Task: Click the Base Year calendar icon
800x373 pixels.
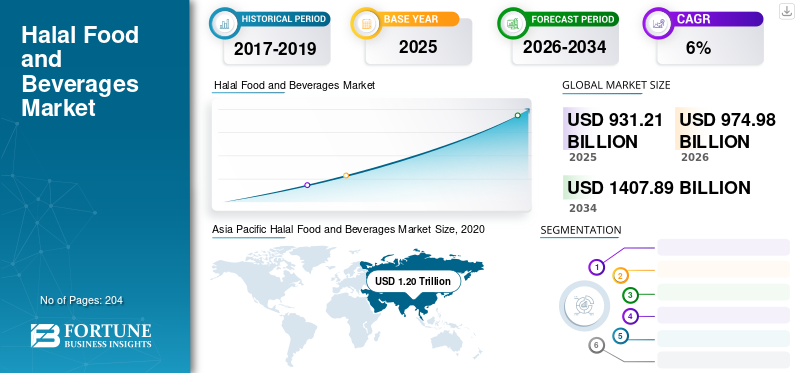Action: 366,23
